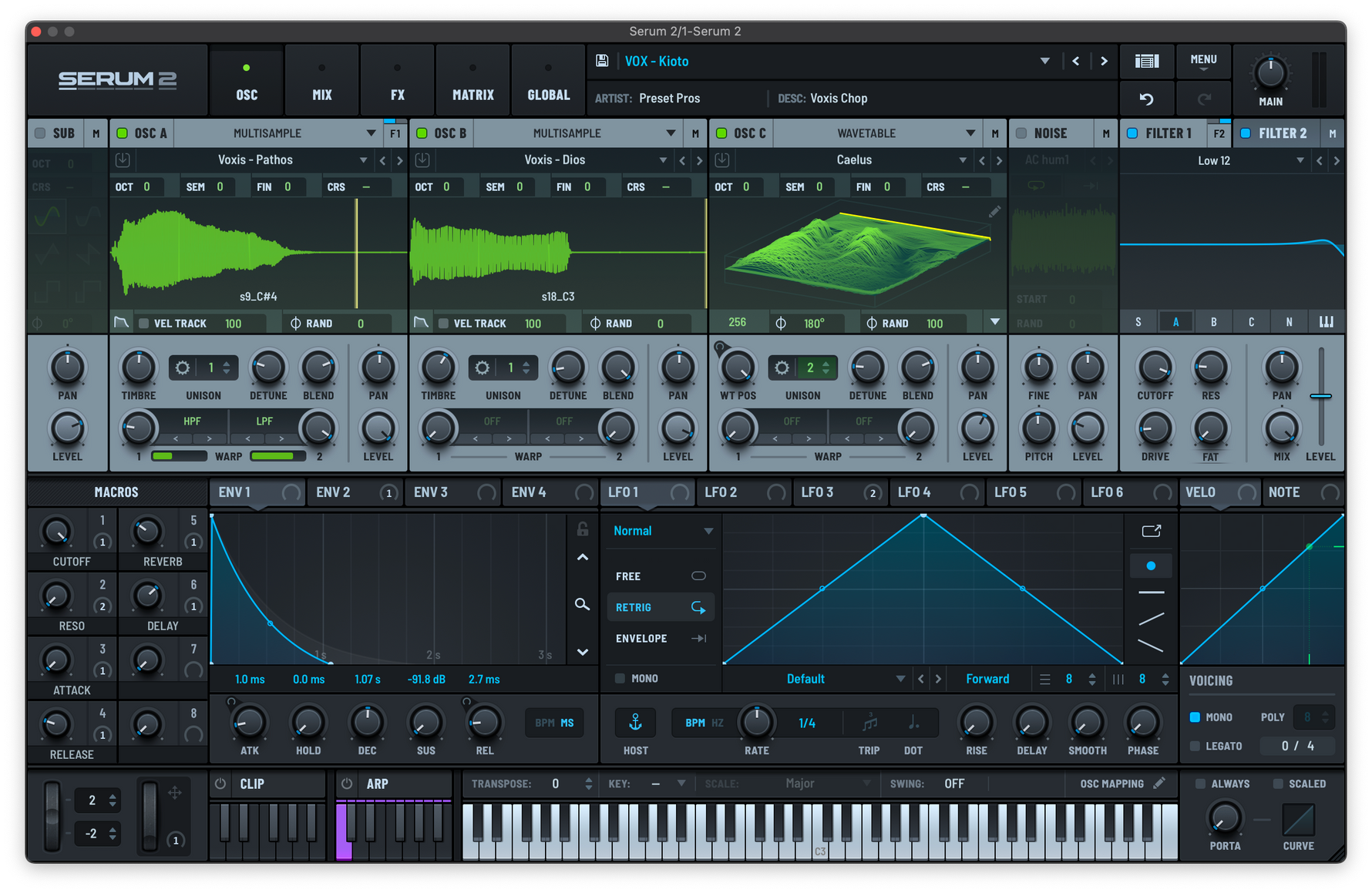This screenshot has width=1372, height=893.
Task: Enable the NOISE oscillator
Action: tap(1021, 133)
